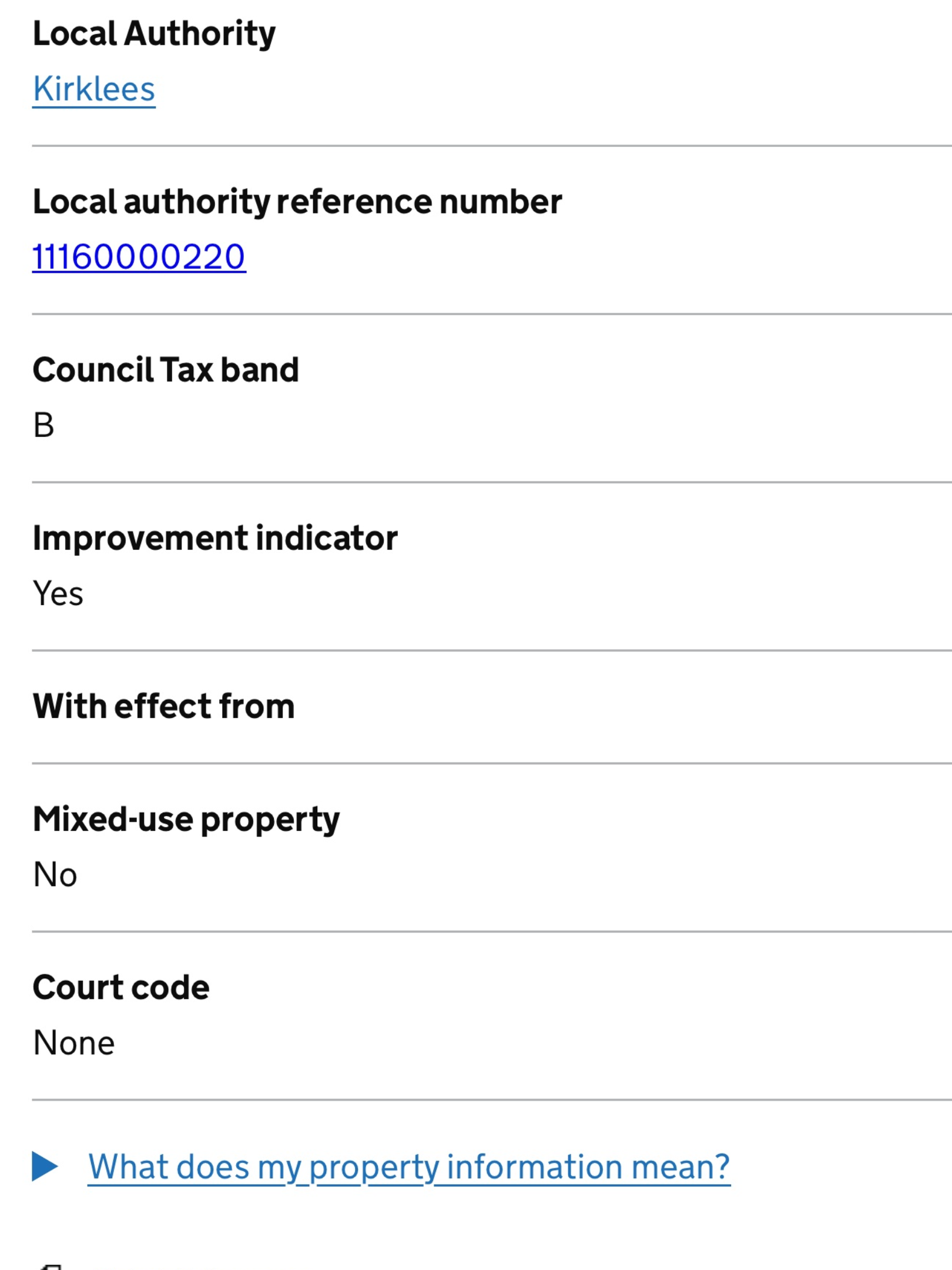Screen dimensions: 952x1270
Task: Open the Kirklees local authority link
Action: tap(94, 89)
